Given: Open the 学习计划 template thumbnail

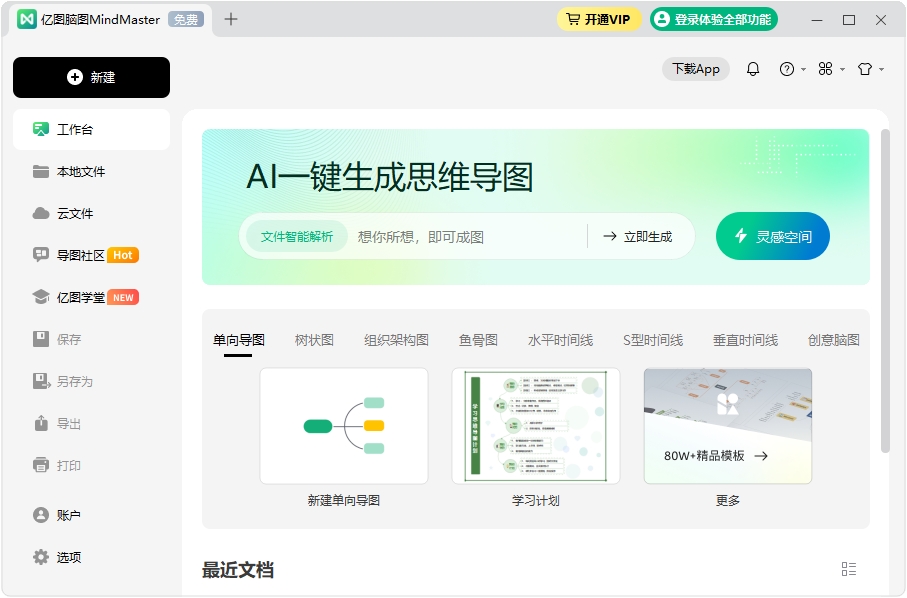Looking at the screenshot, I should click(535, 425).
